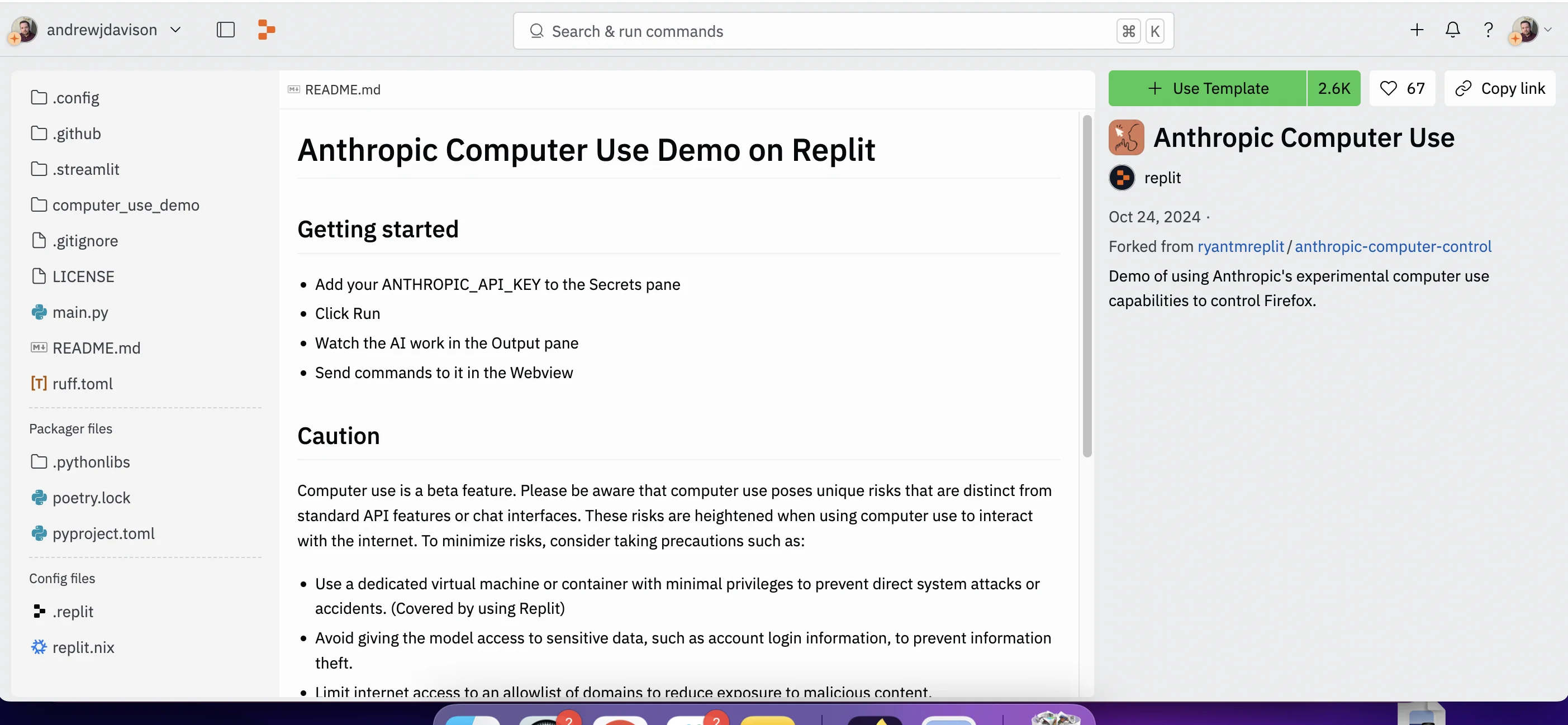Viewport: 1568px width, 725px height.
Task: Click the Use Template button
Action: point(1208,89)
